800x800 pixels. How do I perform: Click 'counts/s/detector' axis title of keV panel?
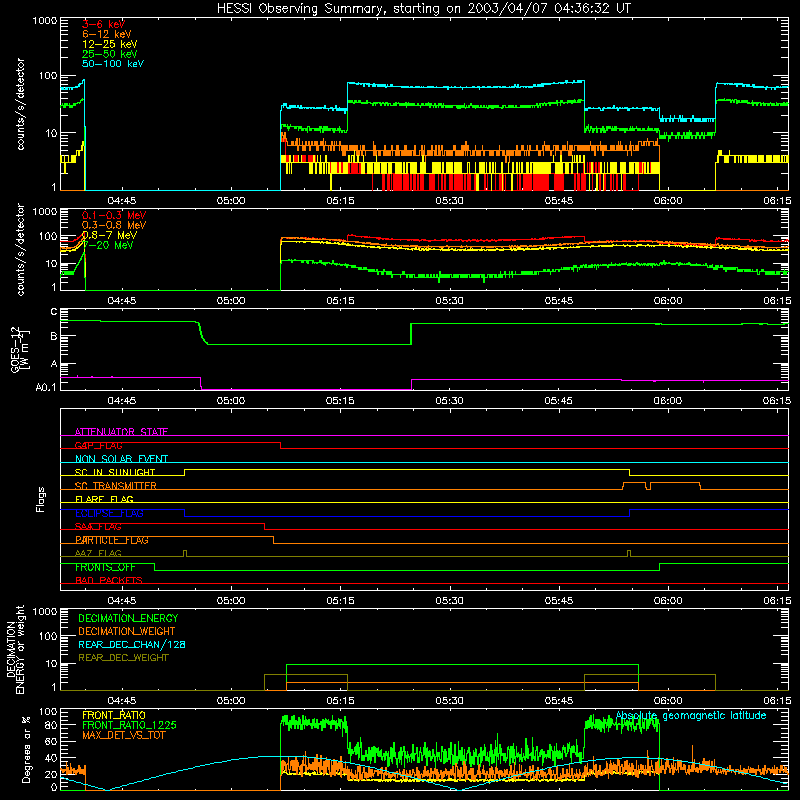tap(20, 104)
